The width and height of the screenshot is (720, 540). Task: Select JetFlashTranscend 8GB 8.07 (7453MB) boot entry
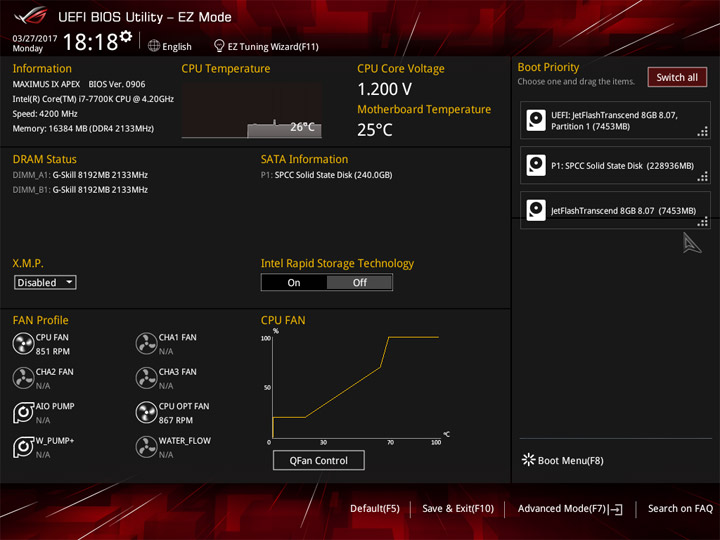click(615, 210)
